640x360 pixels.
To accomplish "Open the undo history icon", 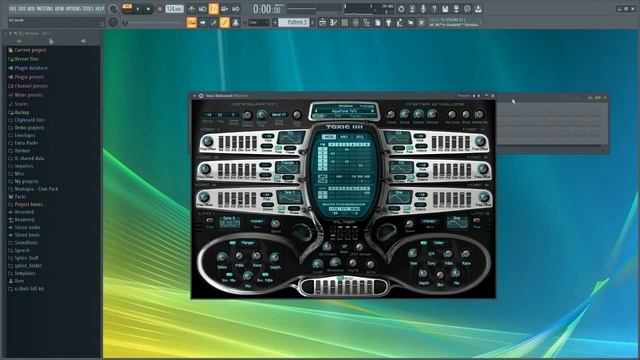I will [401, 9].
